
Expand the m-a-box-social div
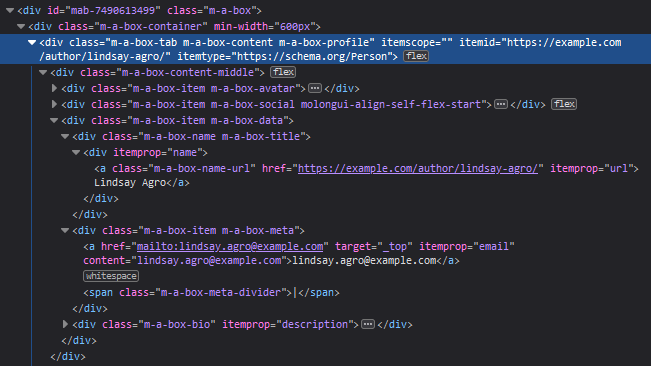pos(54,104)
